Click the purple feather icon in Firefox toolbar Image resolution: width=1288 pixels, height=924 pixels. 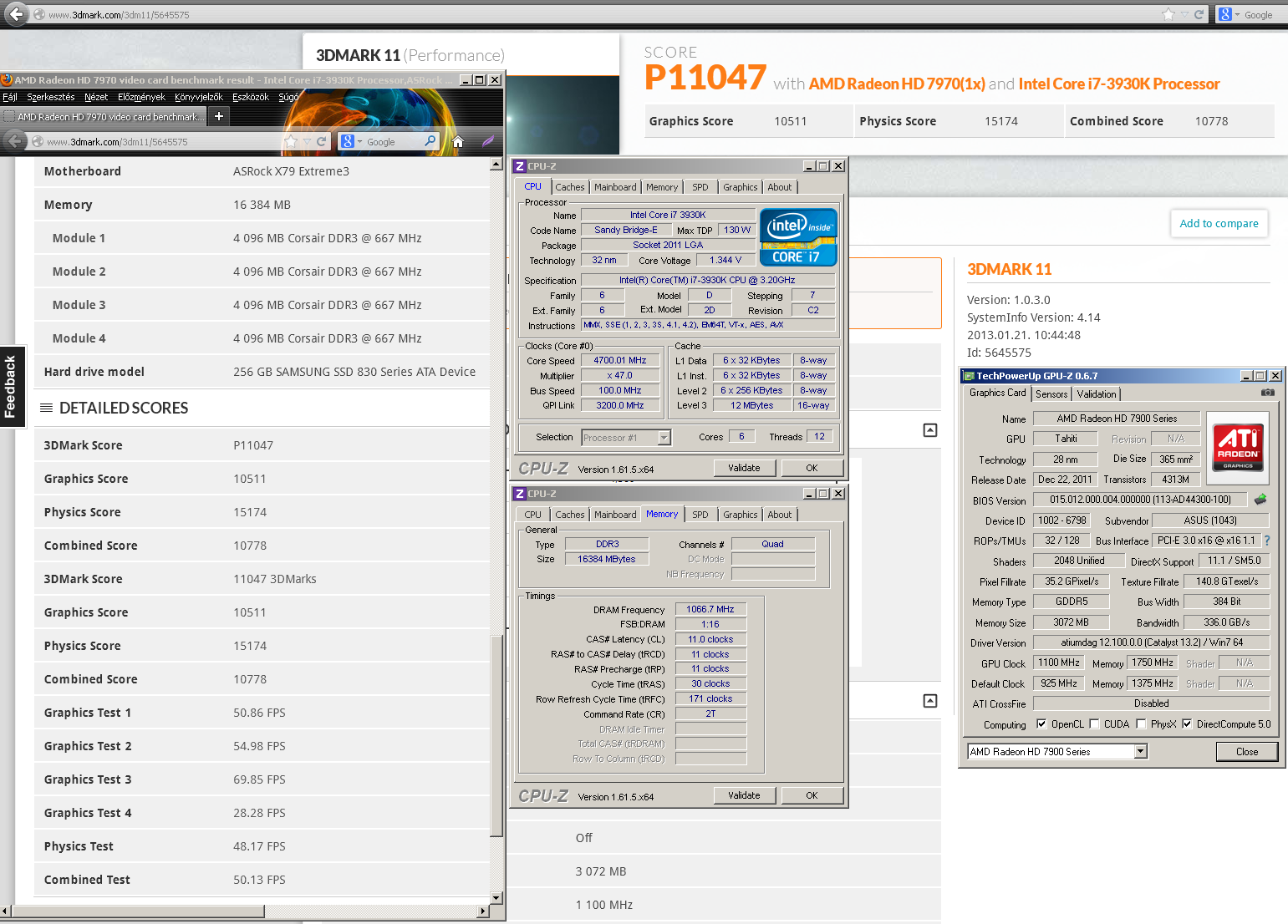488,141
